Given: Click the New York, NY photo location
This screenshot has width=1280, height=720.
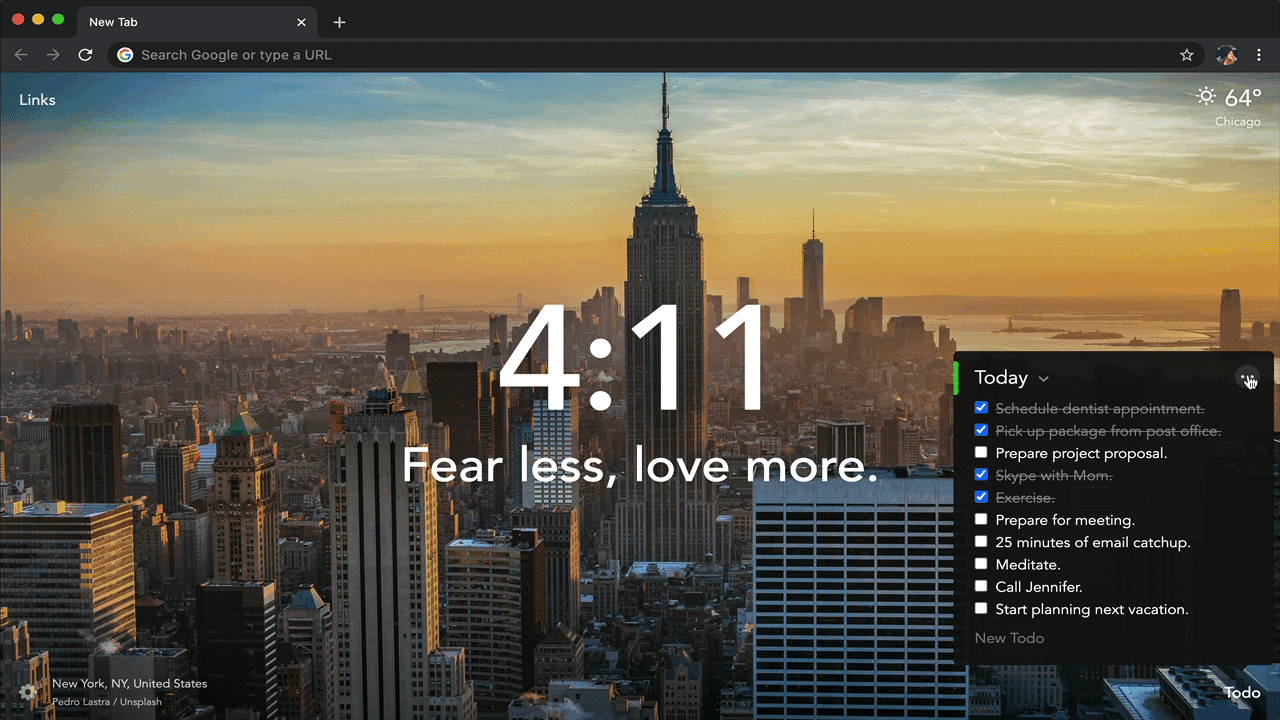Looking at the screenshot, I should (x=130, y=684).
